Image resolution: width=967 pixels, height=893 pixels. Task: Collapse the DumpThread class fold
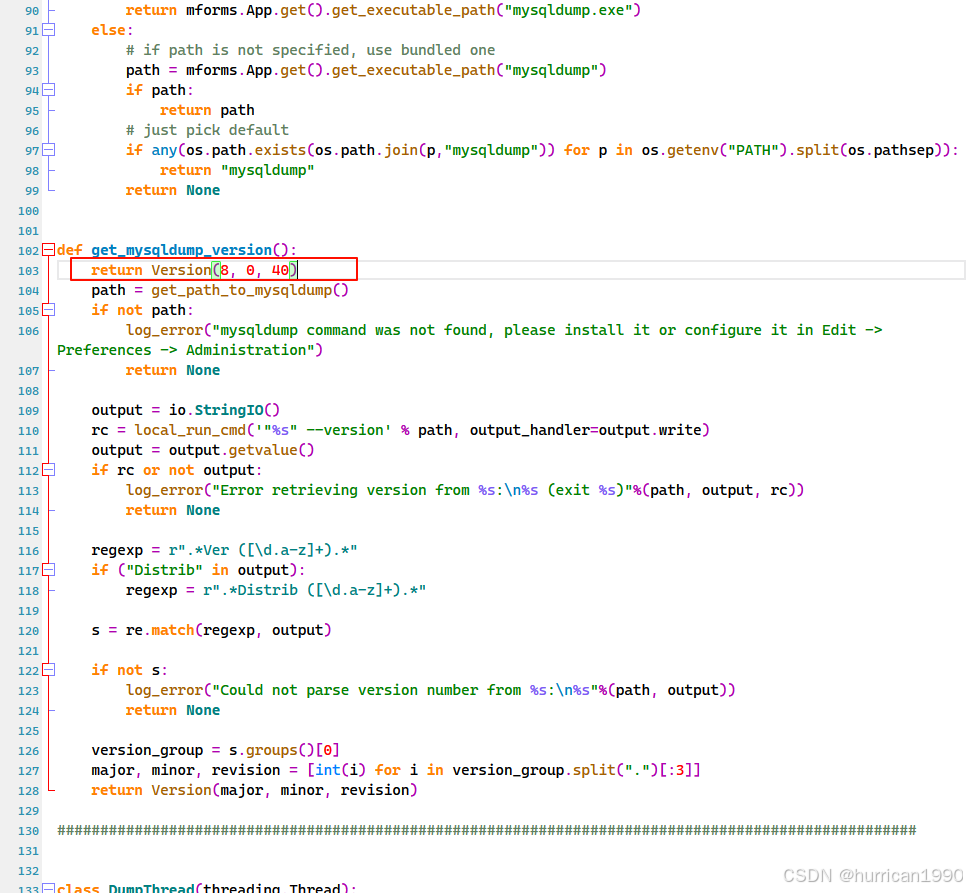coord(49,888)
